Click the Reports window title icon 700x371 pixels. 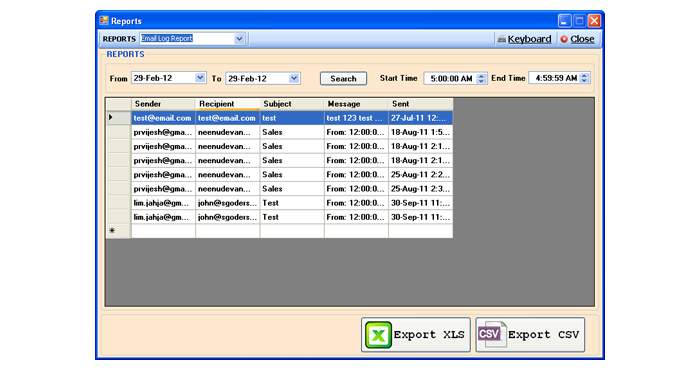104,21
